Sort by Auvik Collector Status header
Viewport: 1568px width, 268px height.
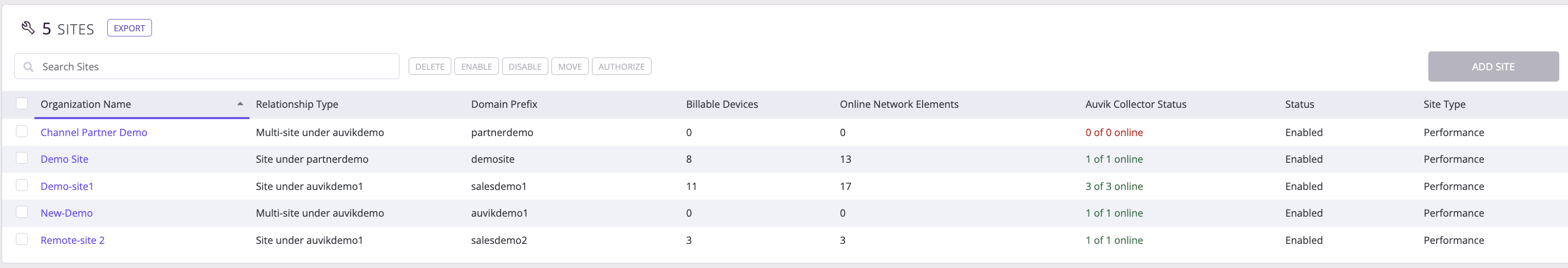coord(1136,104)
